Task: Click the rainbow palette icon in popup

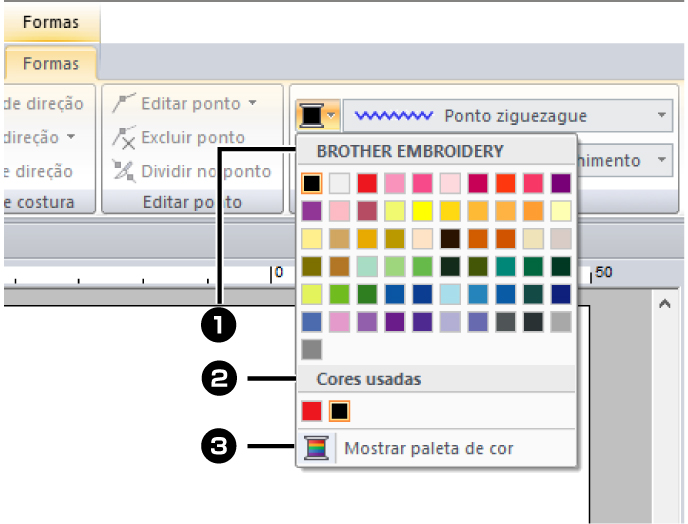Action: (313, 448)
